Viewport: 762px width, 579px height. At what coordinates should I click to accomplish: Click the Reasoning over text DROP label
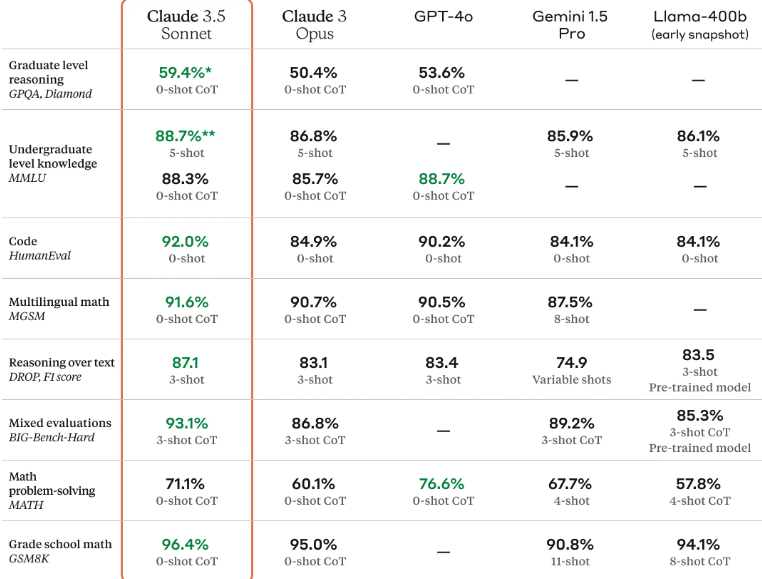pyautogui.click(x=61, y=369)
